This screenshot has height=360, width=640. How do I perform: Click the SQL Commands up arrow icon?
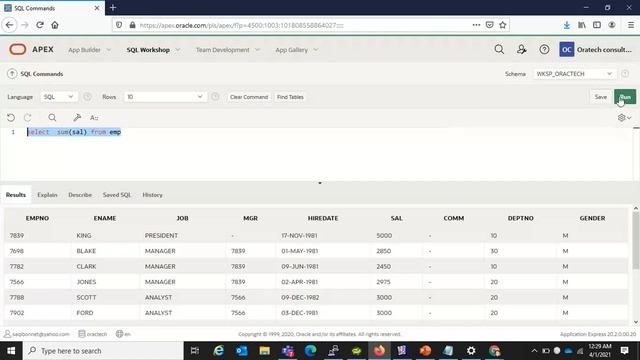(12, 73)
